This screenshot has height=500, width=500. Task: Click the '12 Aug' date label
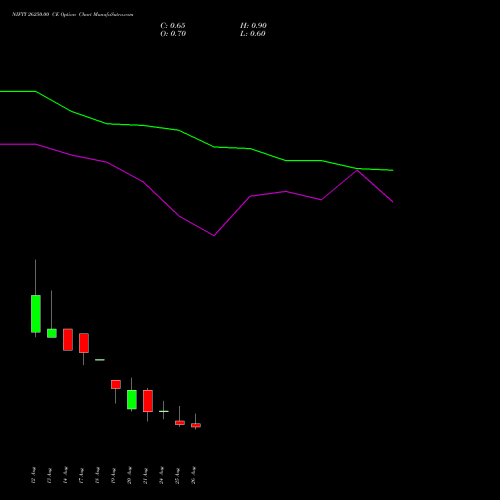pyautogui.click(x=33, y=475)
